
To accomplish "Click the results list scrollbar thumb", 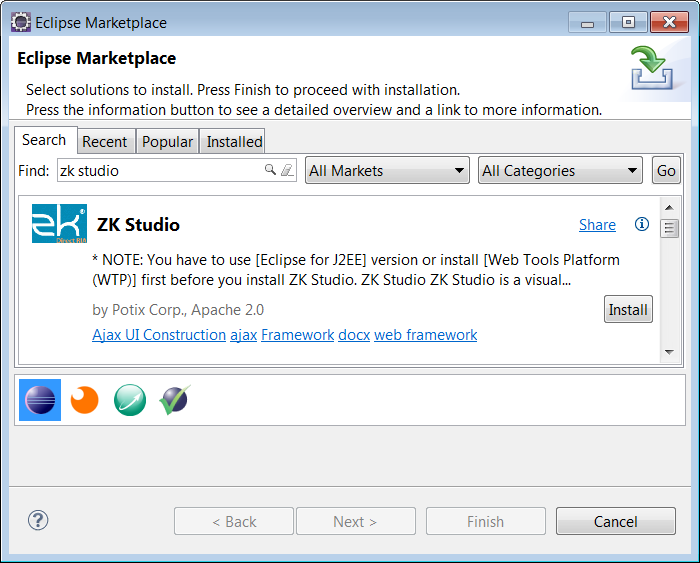I will click(x=669, y=228).
